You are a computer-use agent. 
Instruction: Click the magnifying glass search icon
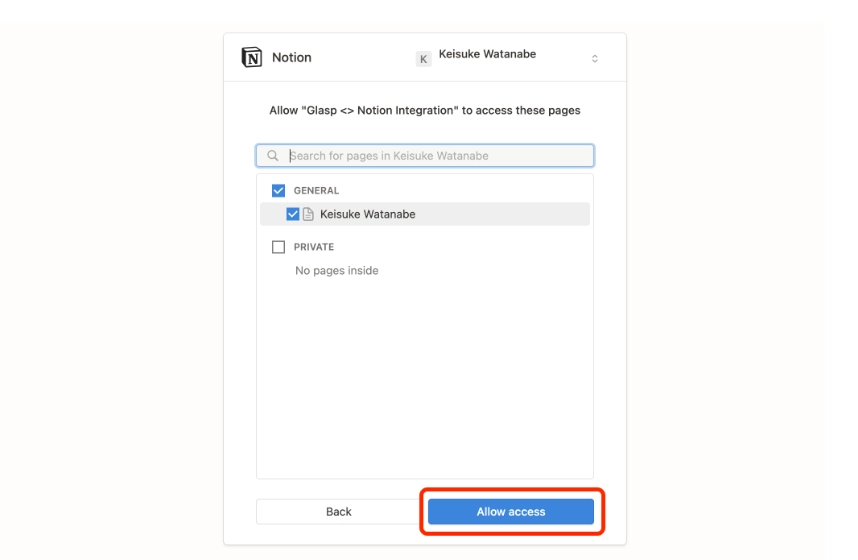(273, 155)
